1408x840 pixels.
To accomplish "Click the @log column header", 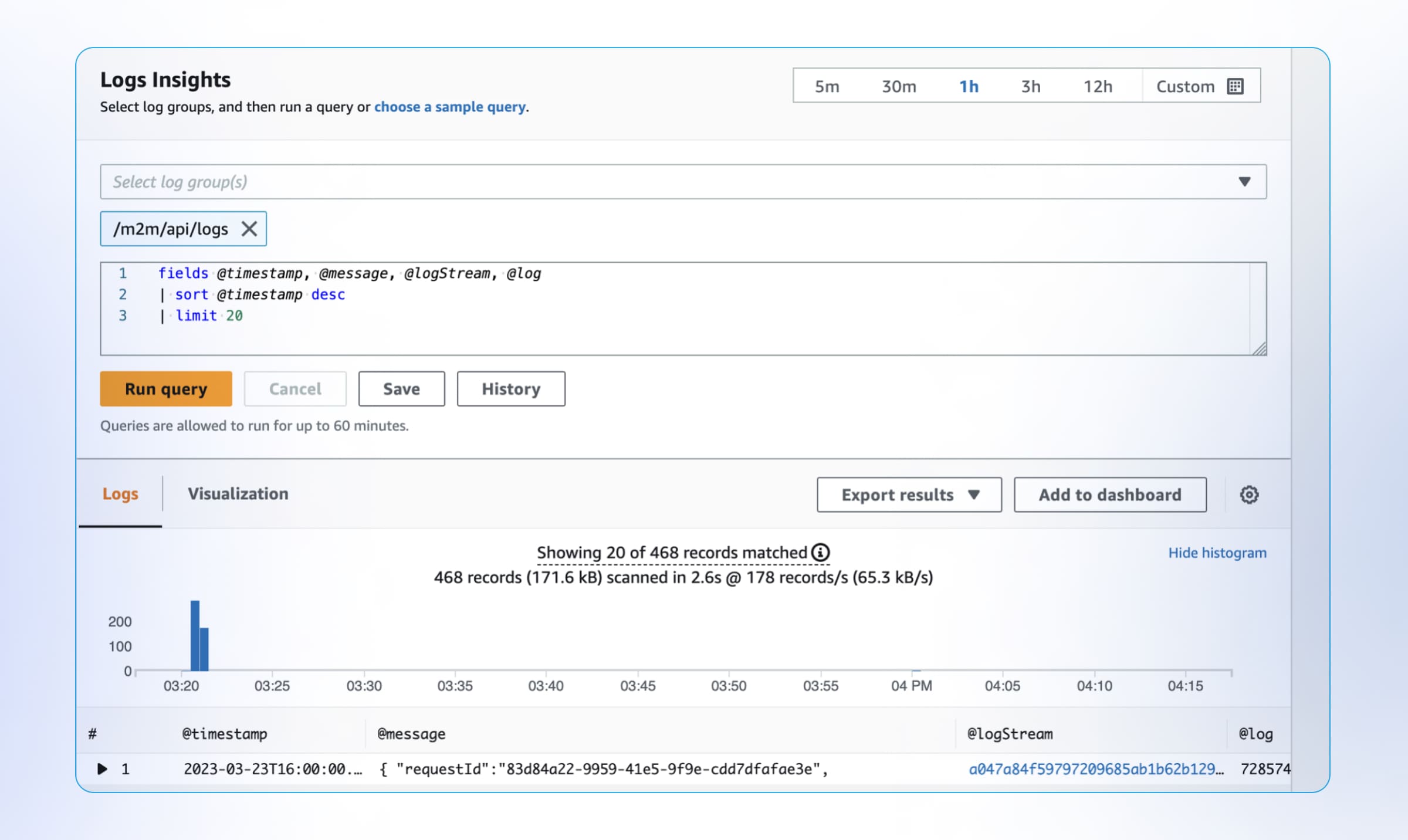I will point(1255,734).
